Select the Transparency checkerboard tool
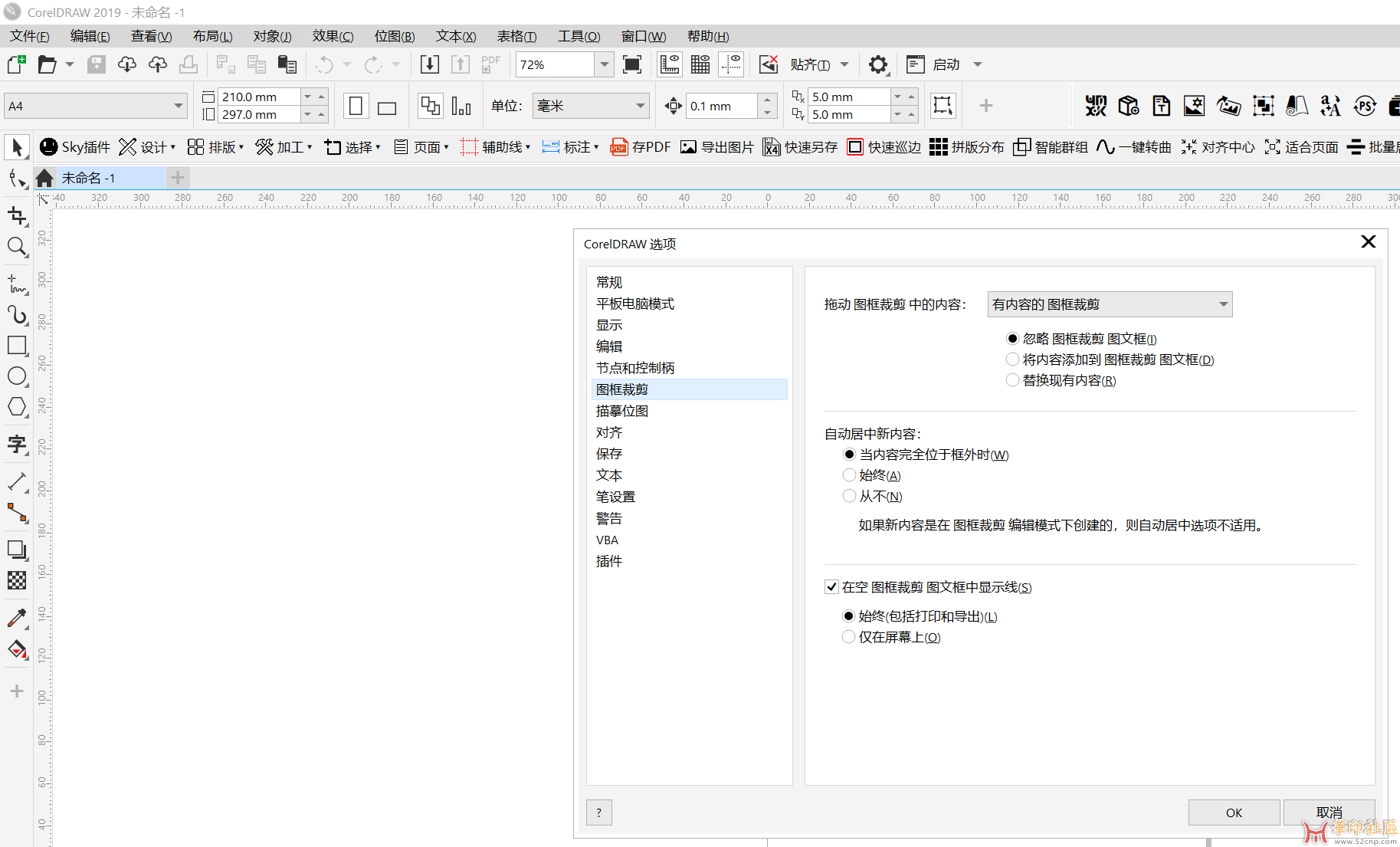The height and width of the screenshot is (847, 1400). coord(17,580)
